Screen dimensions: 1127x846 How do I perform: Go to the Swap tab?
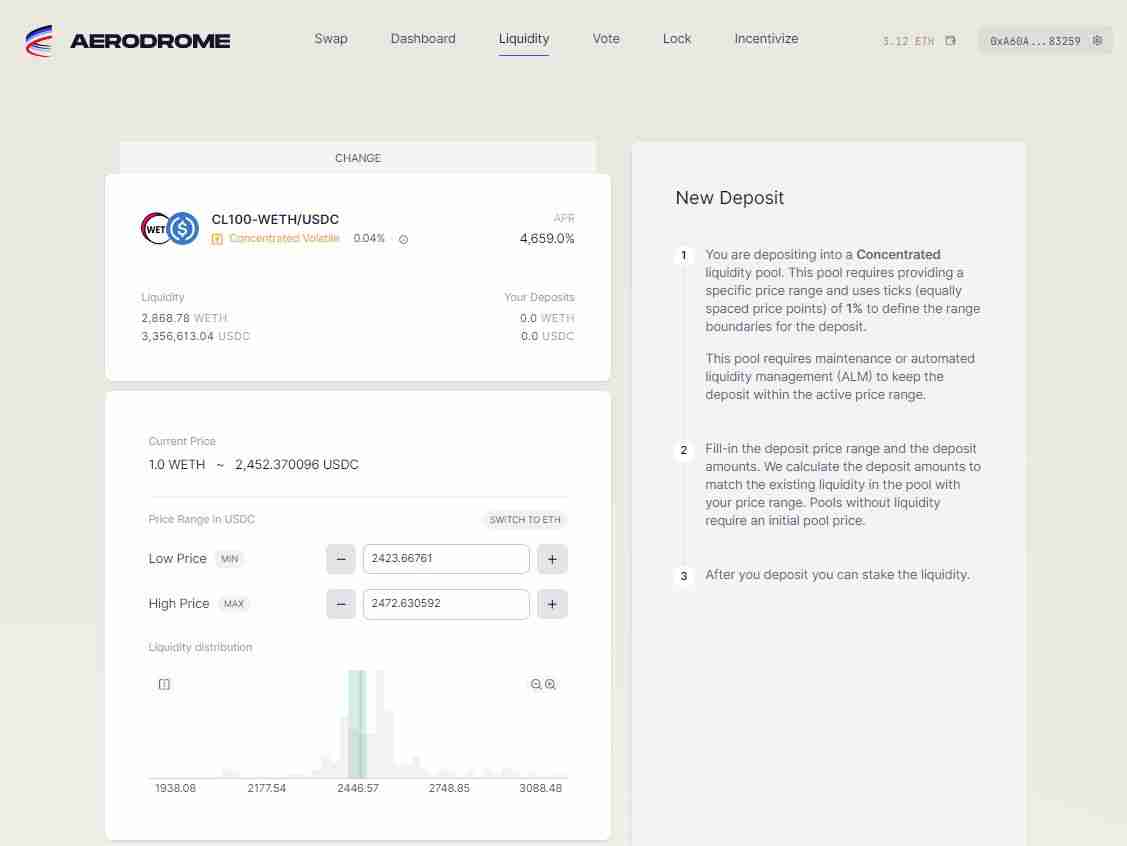331,38
